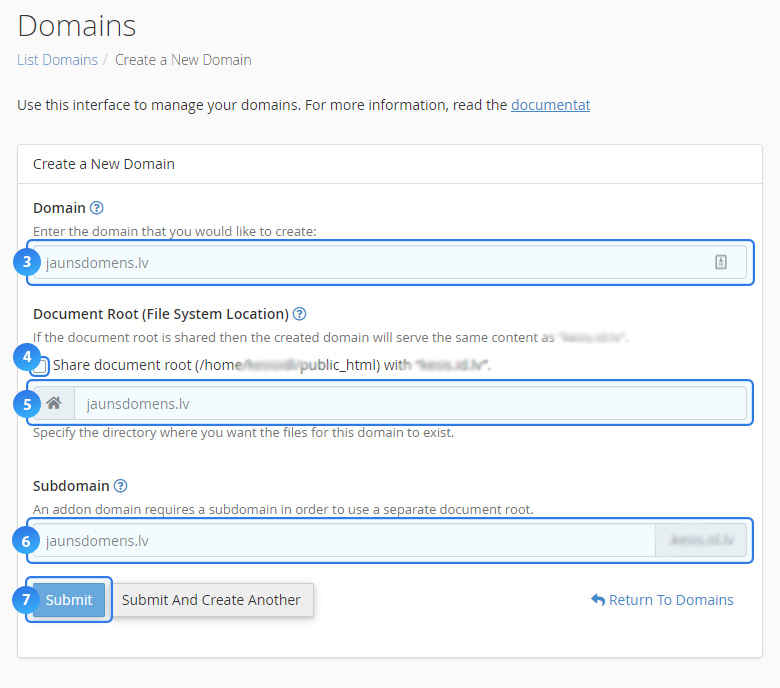Click the blurred domain suffix after Subdomain field
780x688 pixels.
pos(701,540)
